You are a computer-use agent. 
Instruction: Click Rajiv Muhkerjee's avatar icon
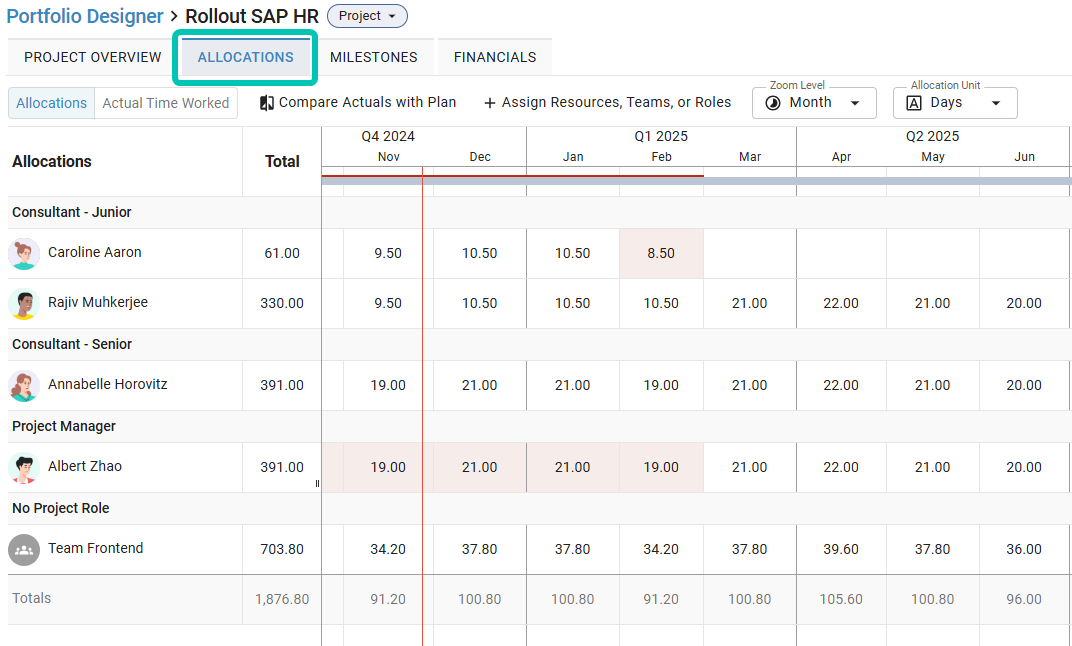24,304
